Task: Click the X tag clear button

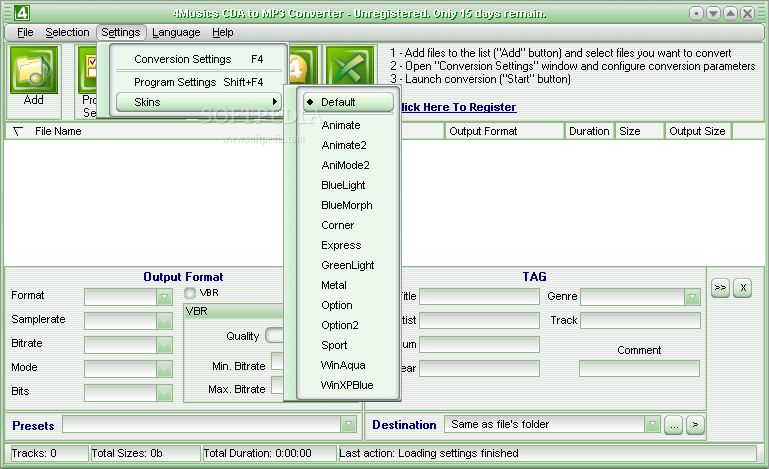Action: (743, 287)
